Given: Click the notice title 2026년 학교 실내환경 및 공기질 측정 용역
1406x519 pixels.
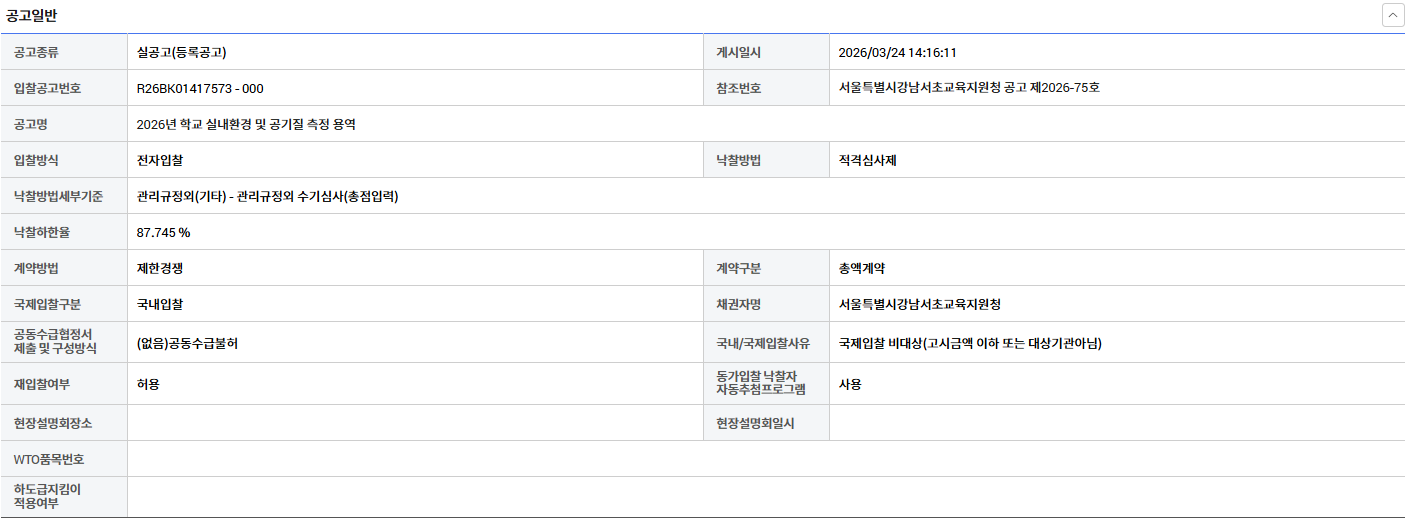Looking at the screenshot, I should 246,125.
